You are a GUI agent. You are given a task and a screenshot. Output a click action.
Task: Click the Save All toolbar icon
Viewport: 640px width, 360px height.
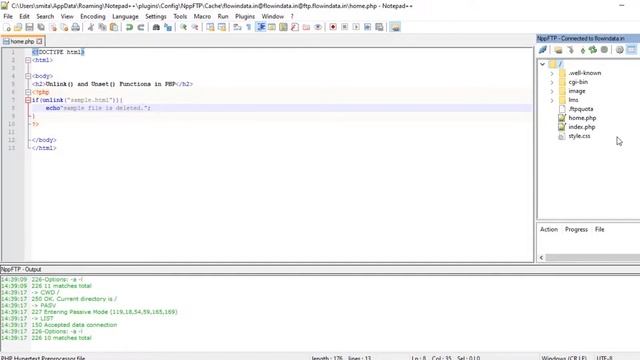[41, 27]
